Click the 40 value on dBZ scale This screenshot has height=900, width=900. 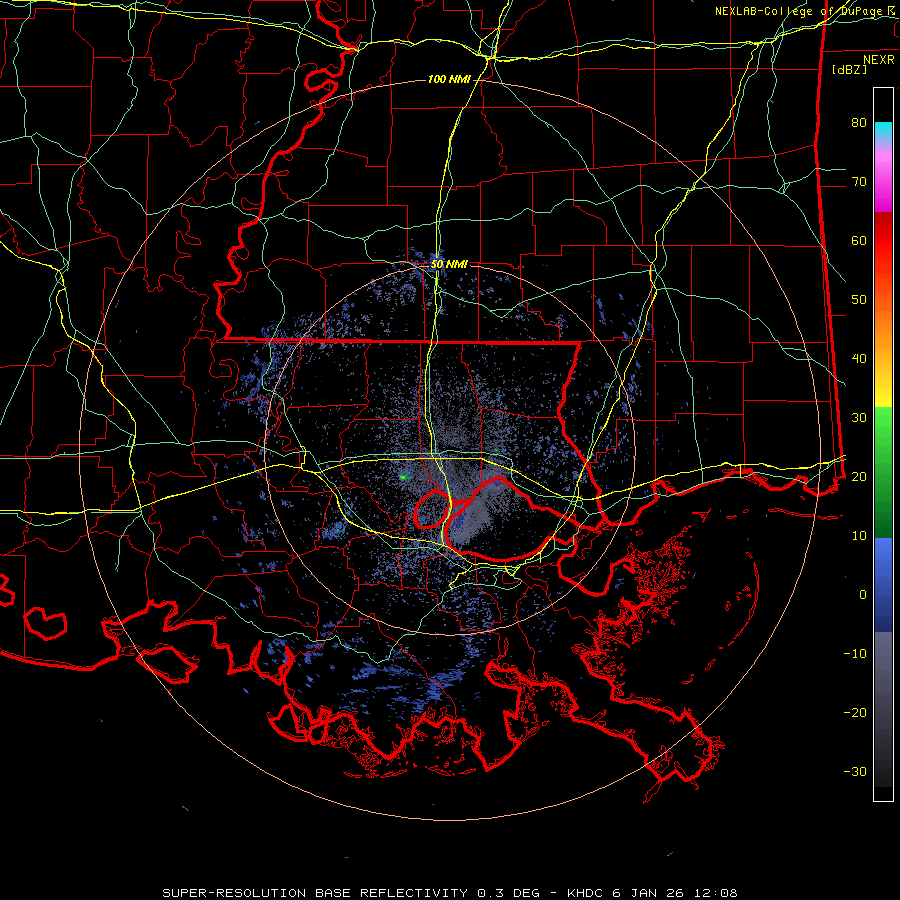pyautogui.click(x=859, y=359)
